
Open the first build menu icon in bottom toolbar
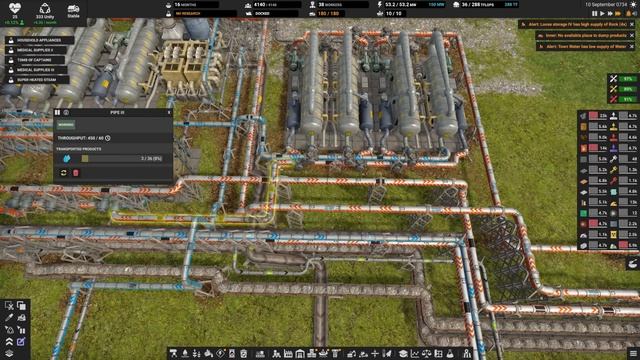point(173,353)
